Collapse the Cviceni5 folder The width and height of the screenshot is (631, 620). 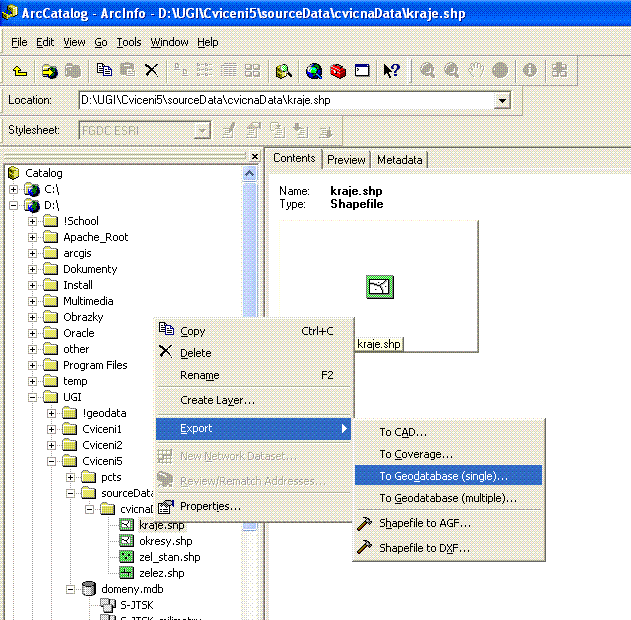click(51, 461)
